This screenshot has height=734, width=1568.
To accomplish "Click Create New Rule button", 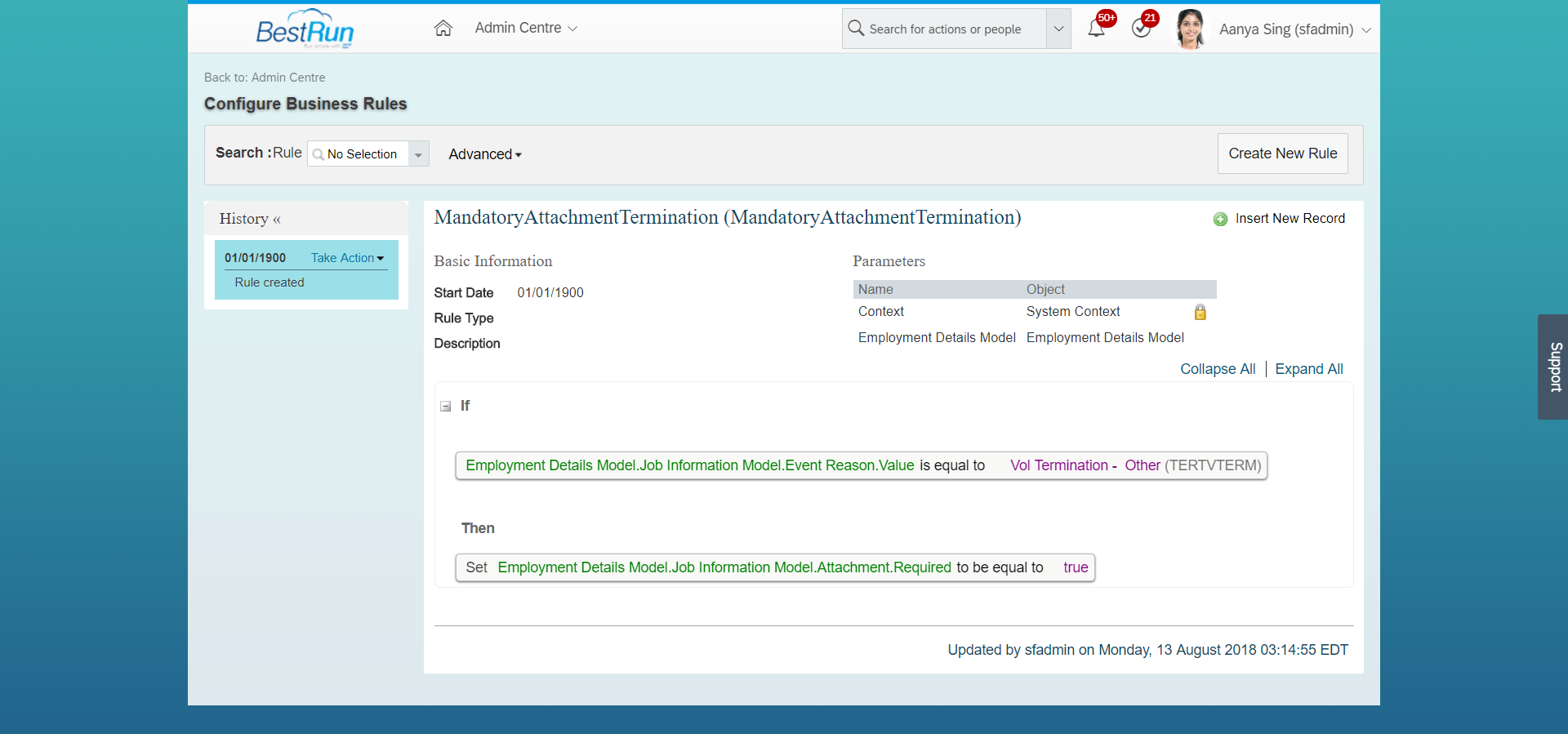I will (1282, 153).
